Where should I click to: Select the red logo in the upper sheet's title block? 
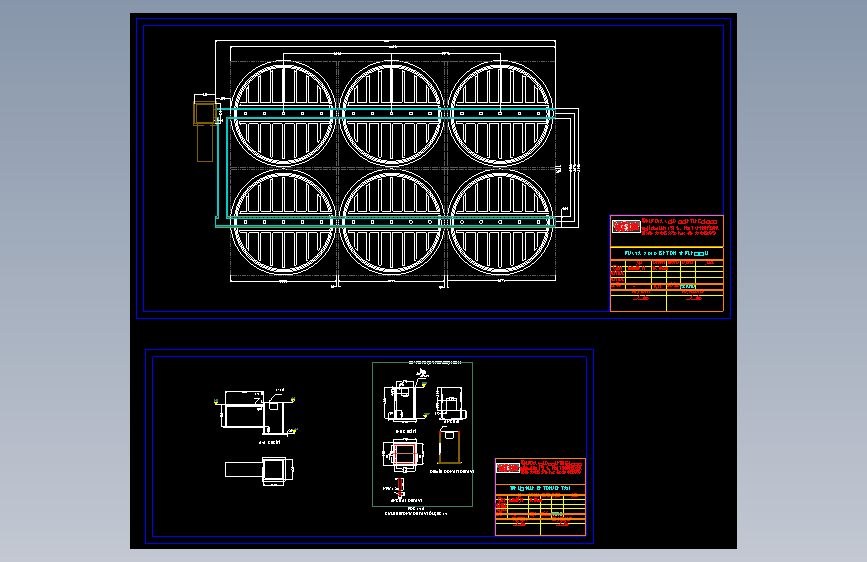tap(626, 226)
